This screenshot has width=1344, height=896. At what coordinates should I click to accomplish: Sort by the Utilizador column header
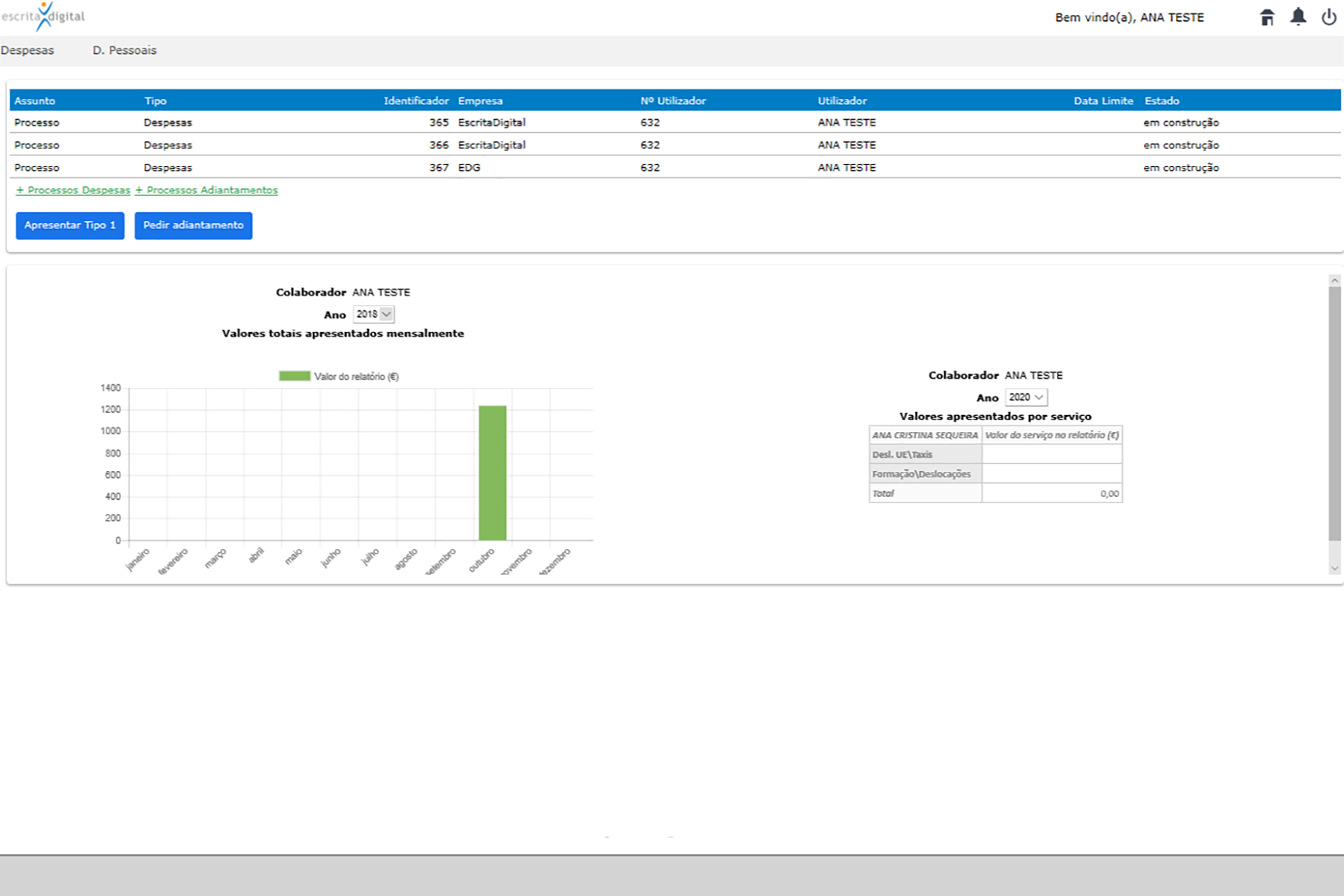[842, 101]
